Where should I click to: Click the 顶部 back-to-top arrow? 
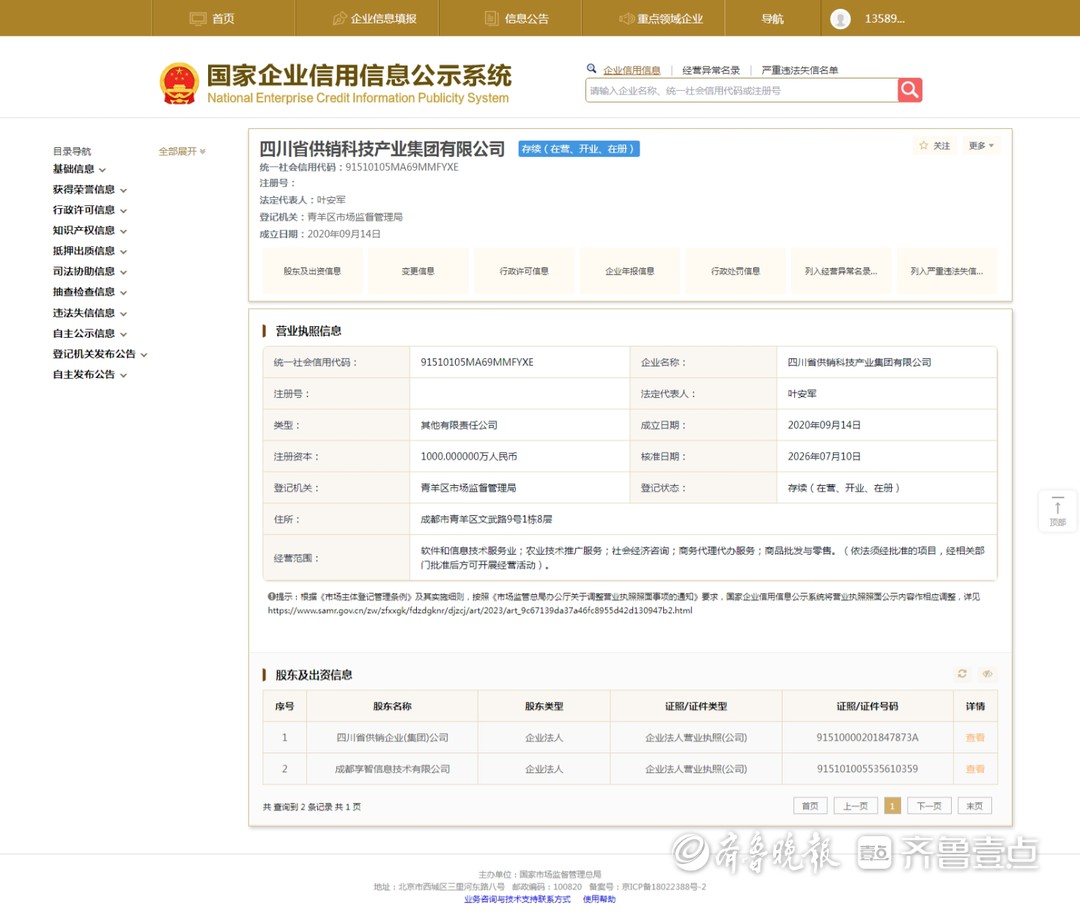1057,511
